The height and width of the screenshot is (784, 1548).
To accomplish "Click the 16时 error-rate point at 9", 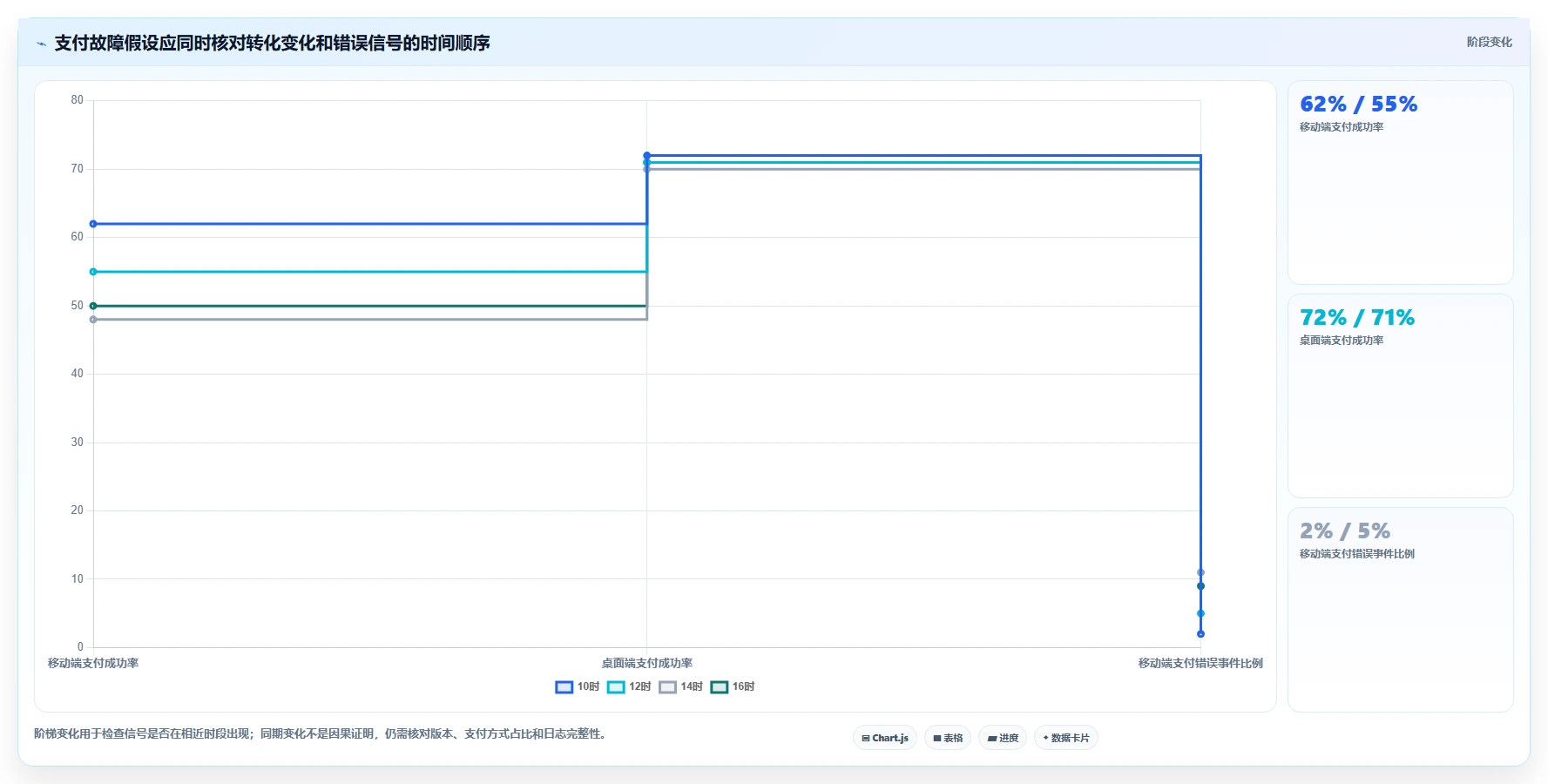I will (x=1200, y=586).
